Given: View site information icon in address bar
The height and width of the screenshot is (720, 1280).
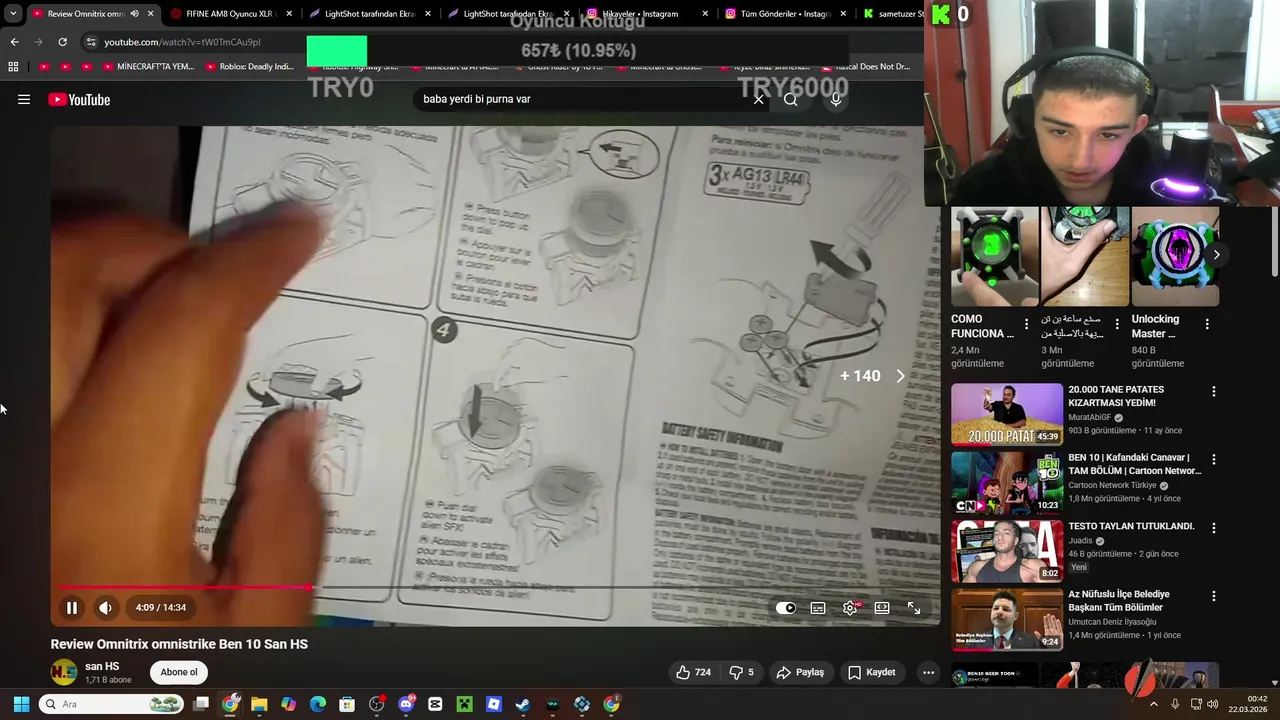Looking at the screenshot, I should (x=91, y=42).
